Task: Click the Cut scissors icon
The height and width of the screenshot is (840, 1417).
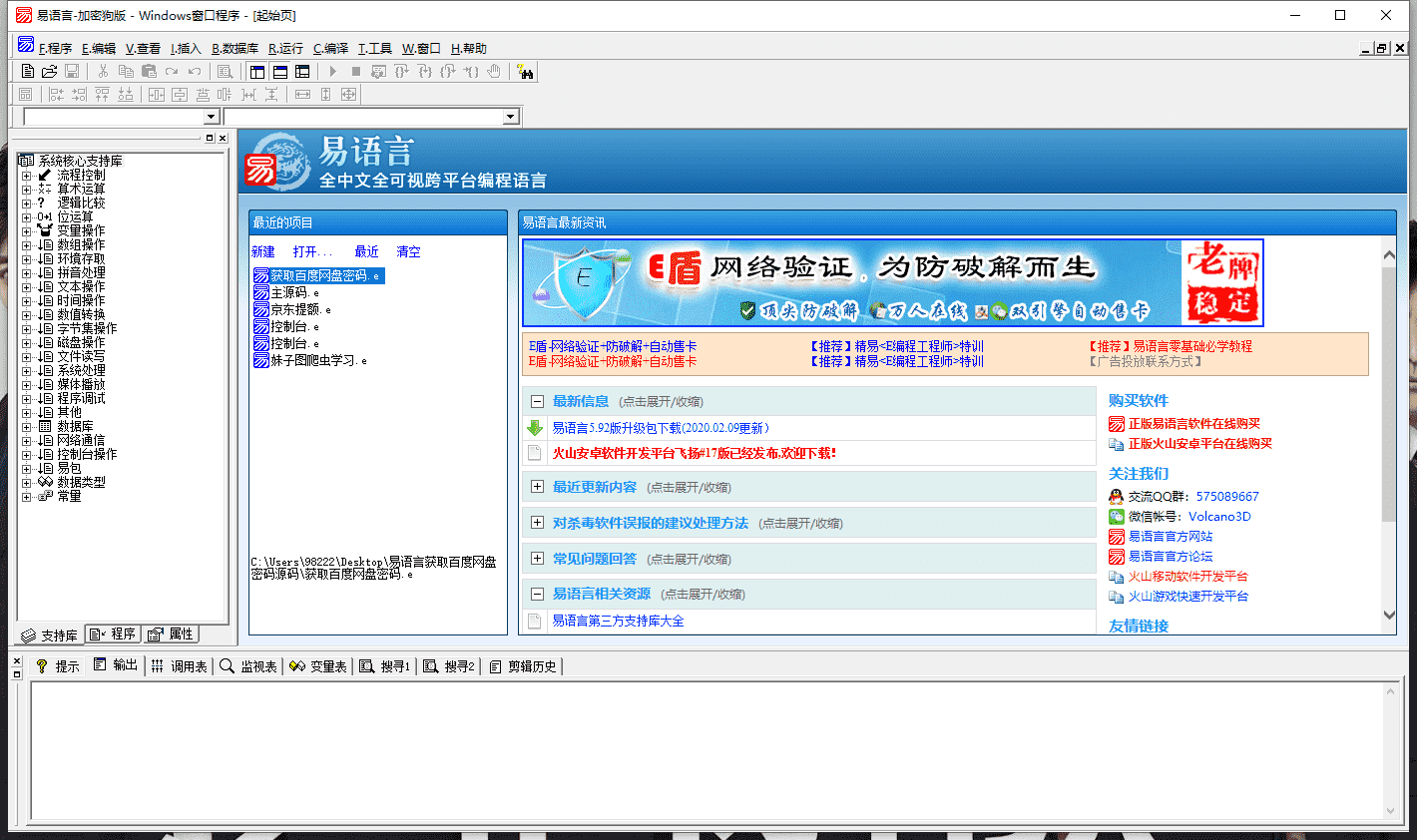Action: click(x=103, y=71)
